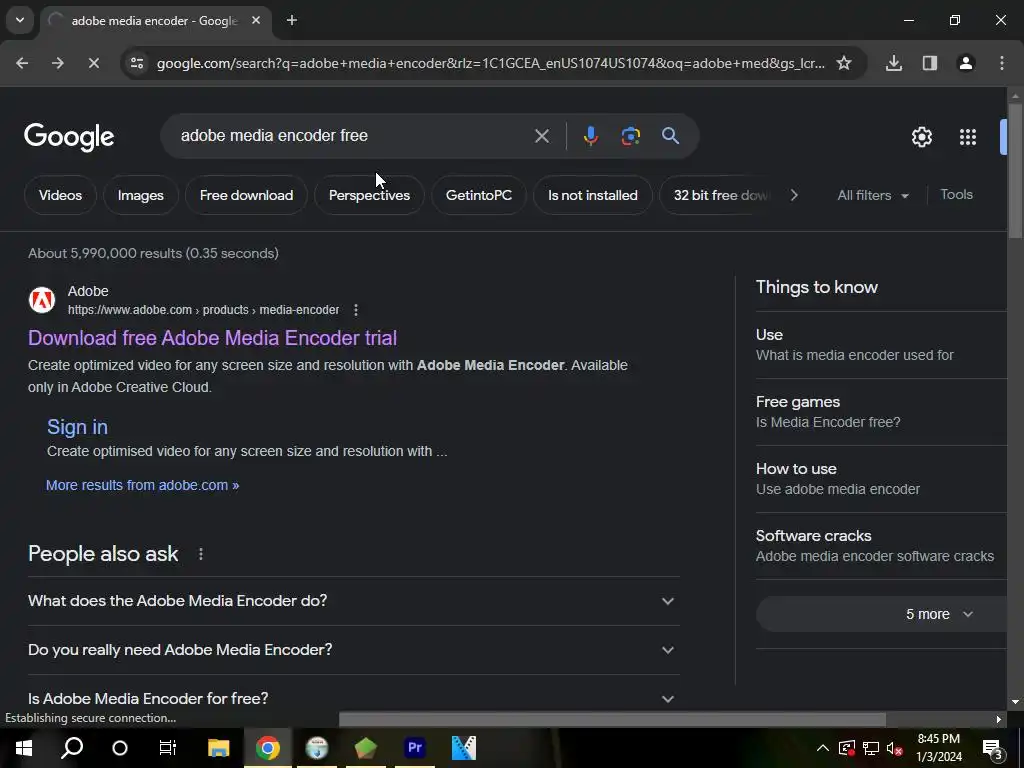The height and width of the screenshot is (768, 1024).
Task: View site information icon in address bar
Action: 136,63
